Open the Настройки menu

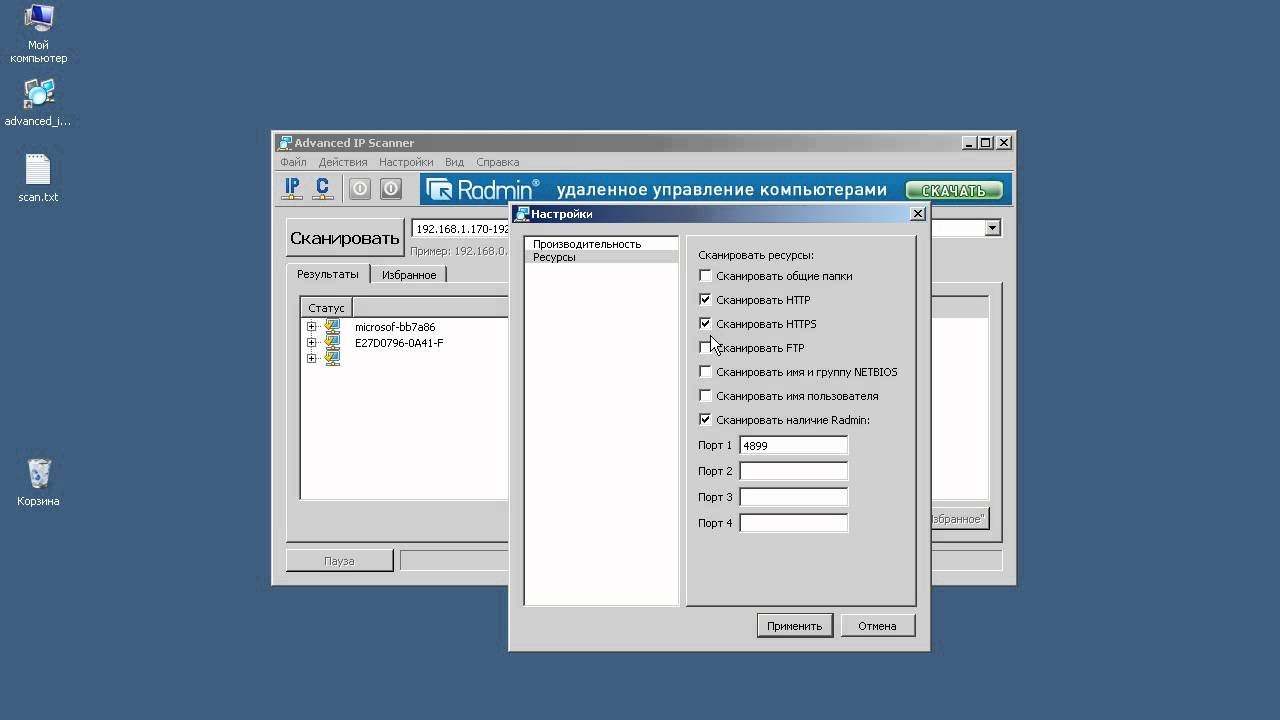(x=406, y=162)
